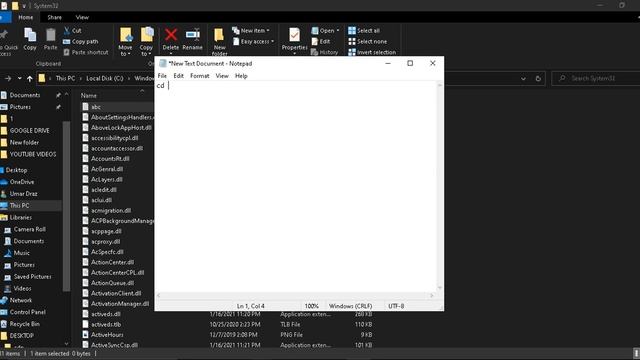Viewport: 640px width, 360px height.
Task: Create a New folder from ribbon
Action: (x=219, y=41)
